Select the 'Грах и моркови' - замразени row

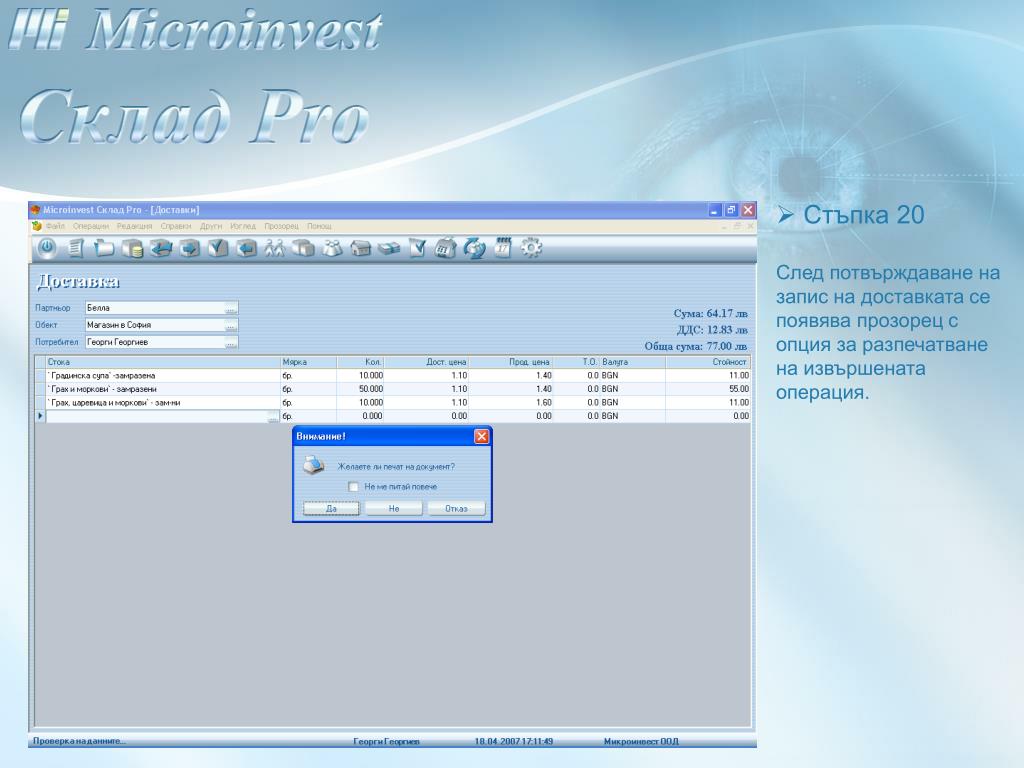pyautogui.click(x=392, y=389)
